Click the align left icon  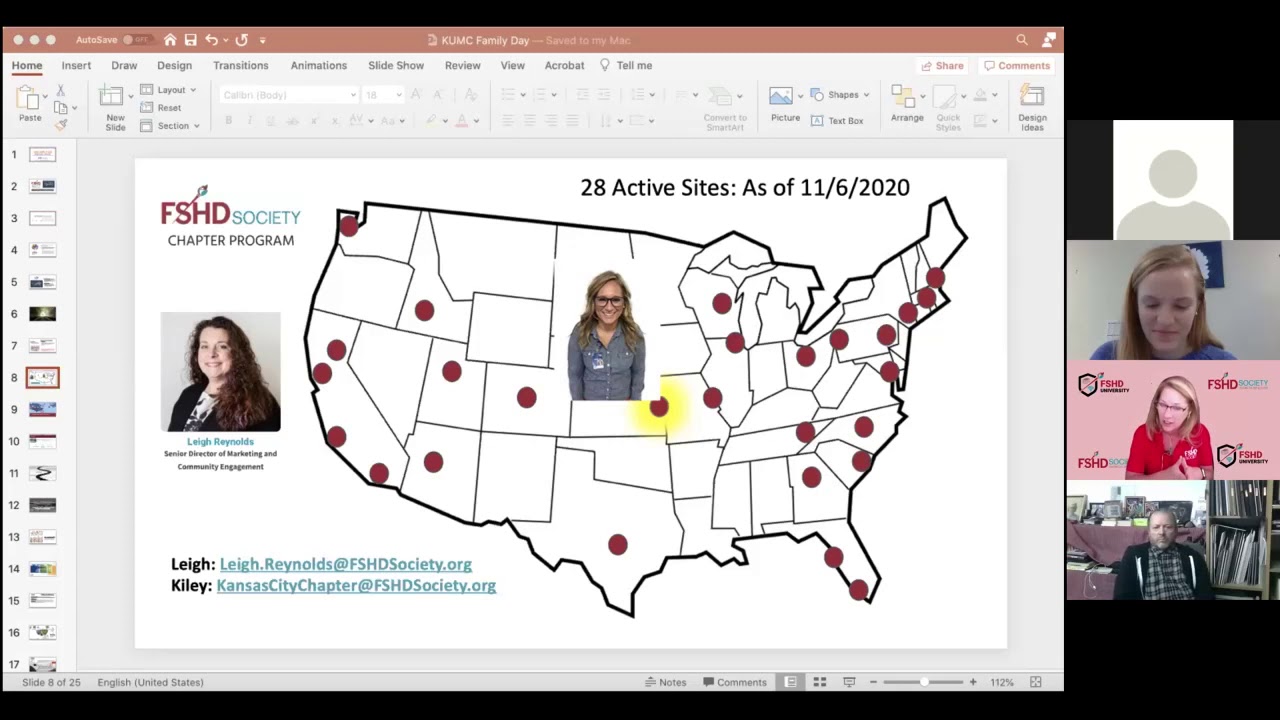pyautogui.click(x=508, y=120)
